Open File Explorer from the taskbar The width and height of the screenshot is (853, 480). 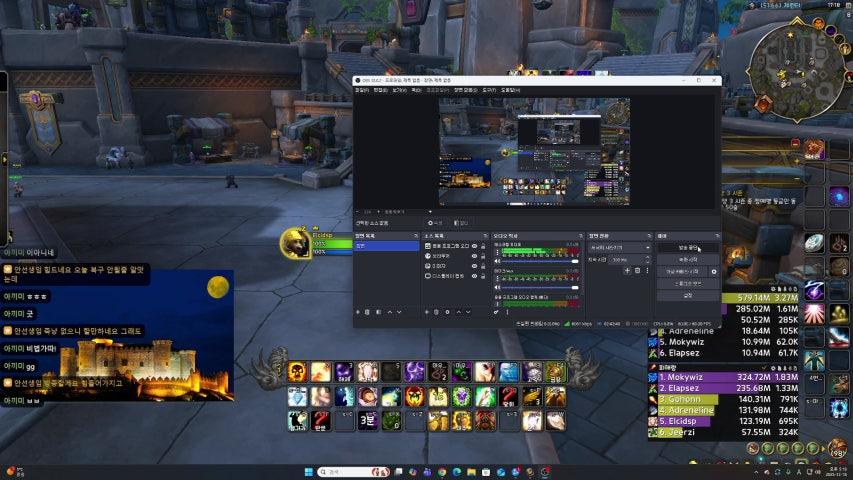click(472, 472)
